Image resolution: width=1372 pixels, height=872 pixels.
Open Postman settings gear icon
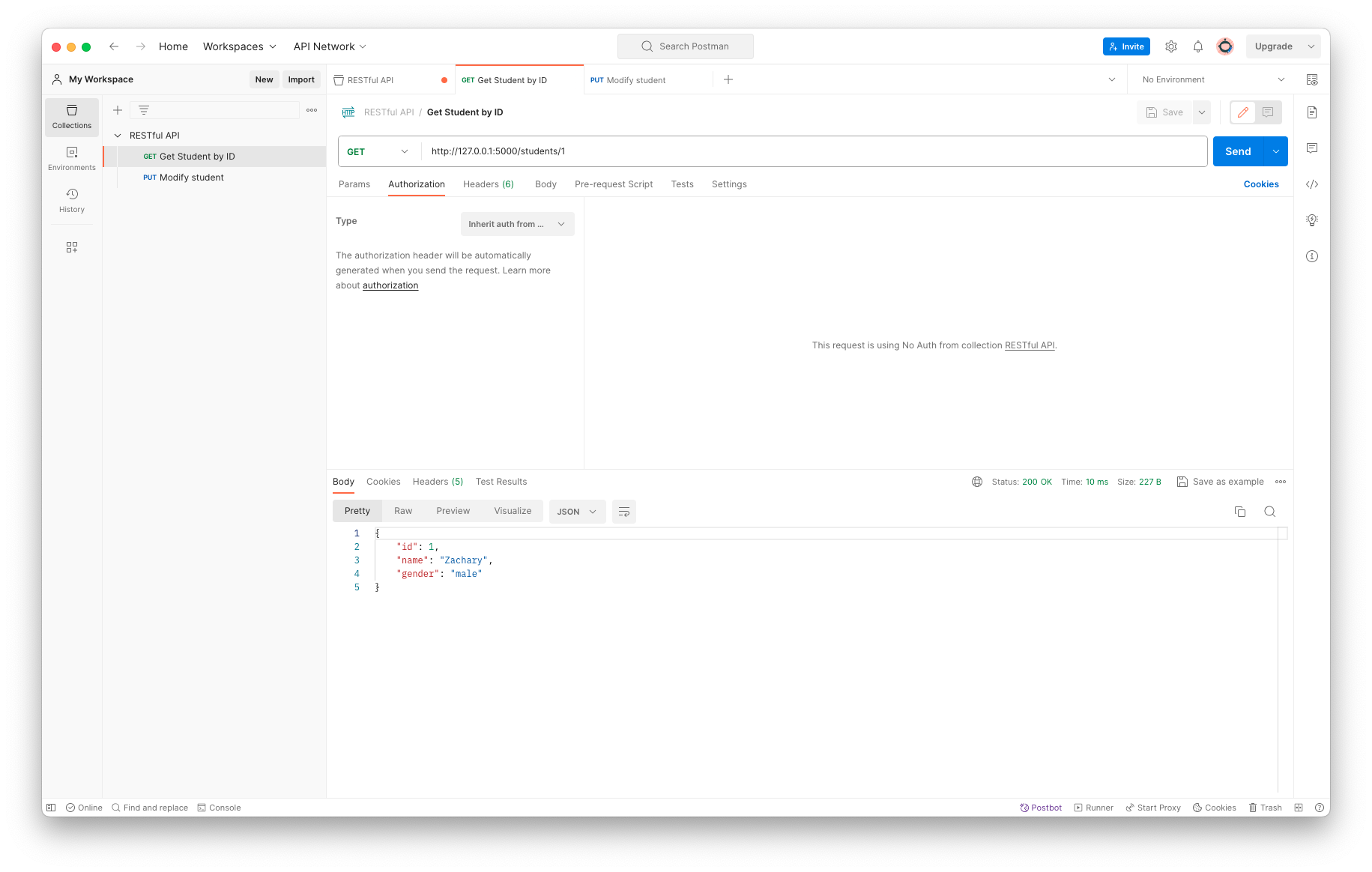coord(1171,46)
